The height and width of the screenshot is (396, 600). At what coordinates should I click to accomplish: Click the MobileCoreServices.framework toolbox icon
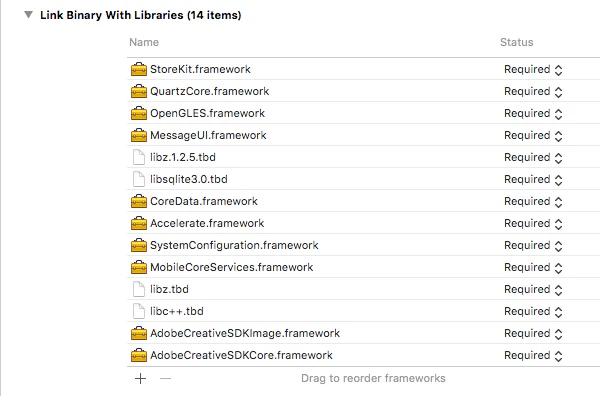[x=139, y=267]
